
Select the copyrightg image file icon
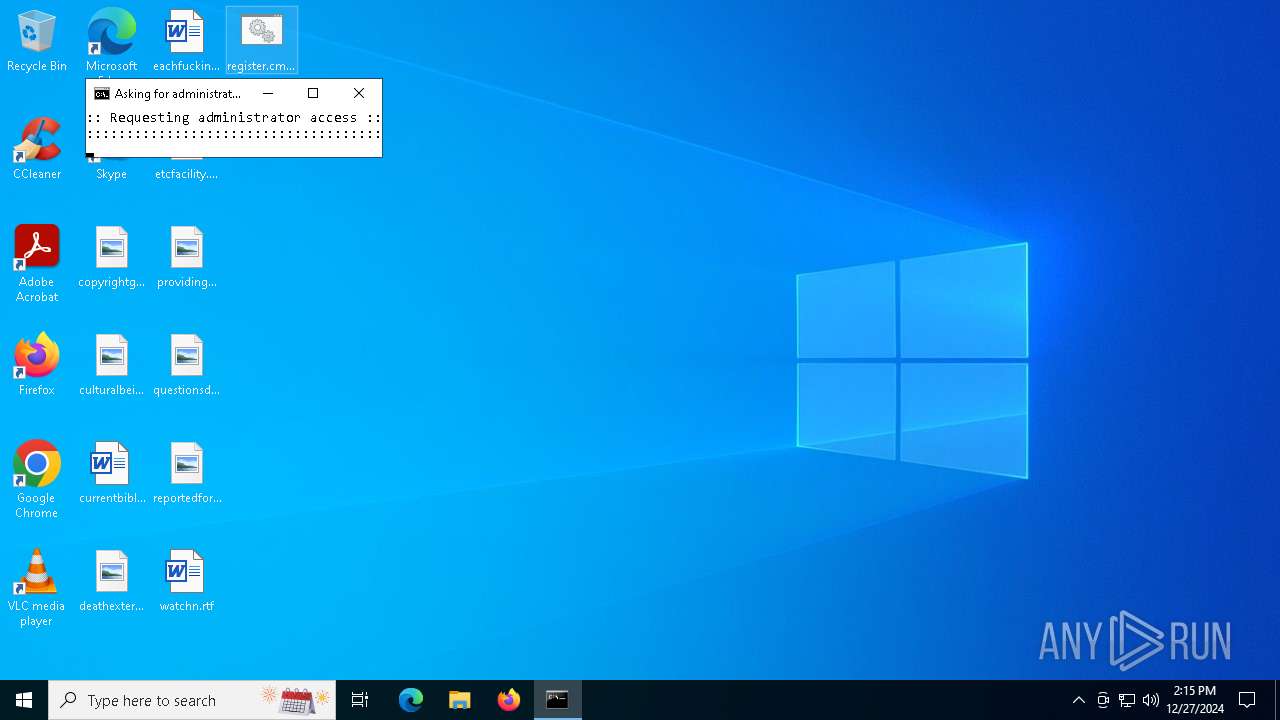111,257
